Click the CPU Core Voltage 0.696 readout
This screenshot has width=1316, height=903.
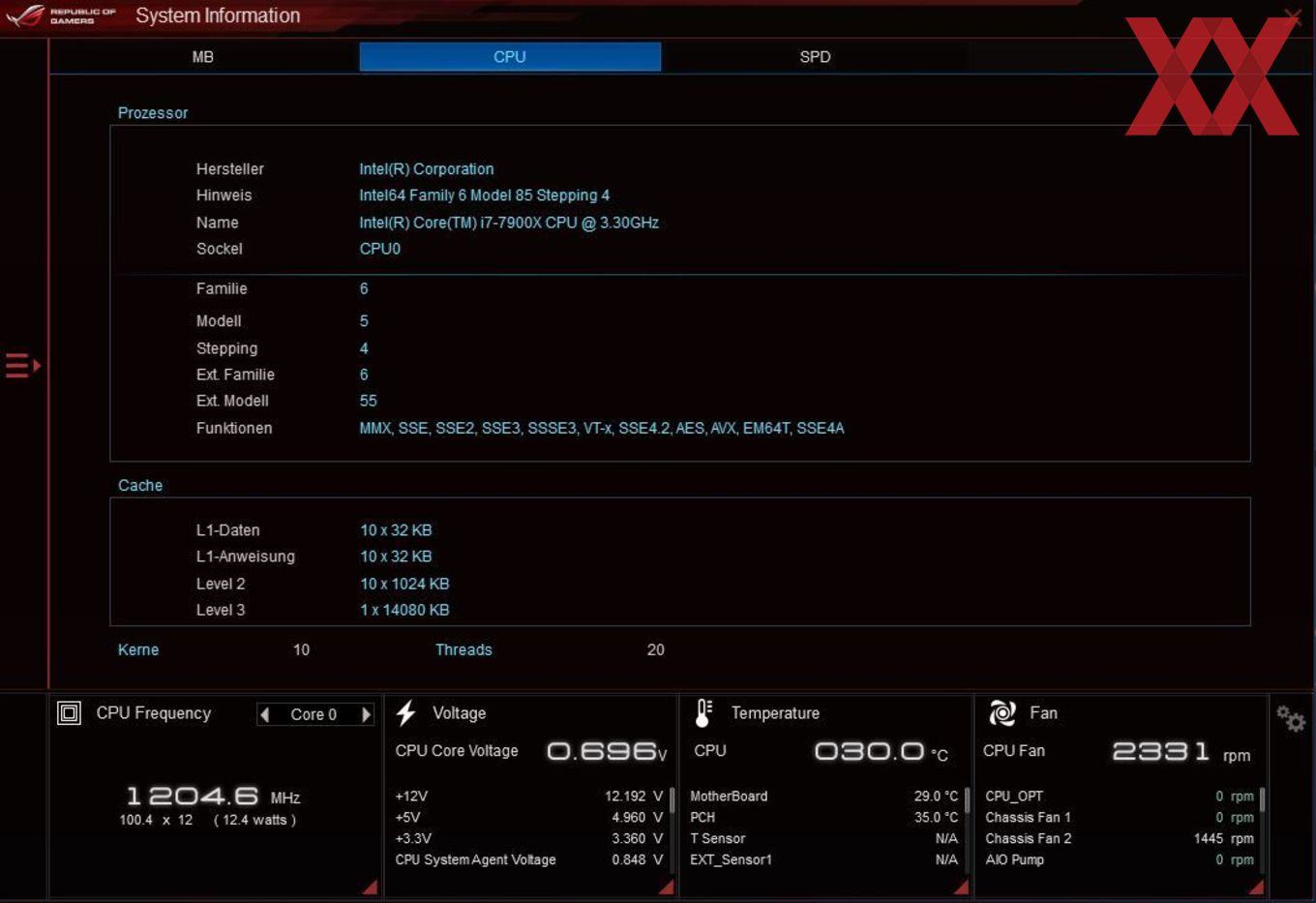(607, 752)
